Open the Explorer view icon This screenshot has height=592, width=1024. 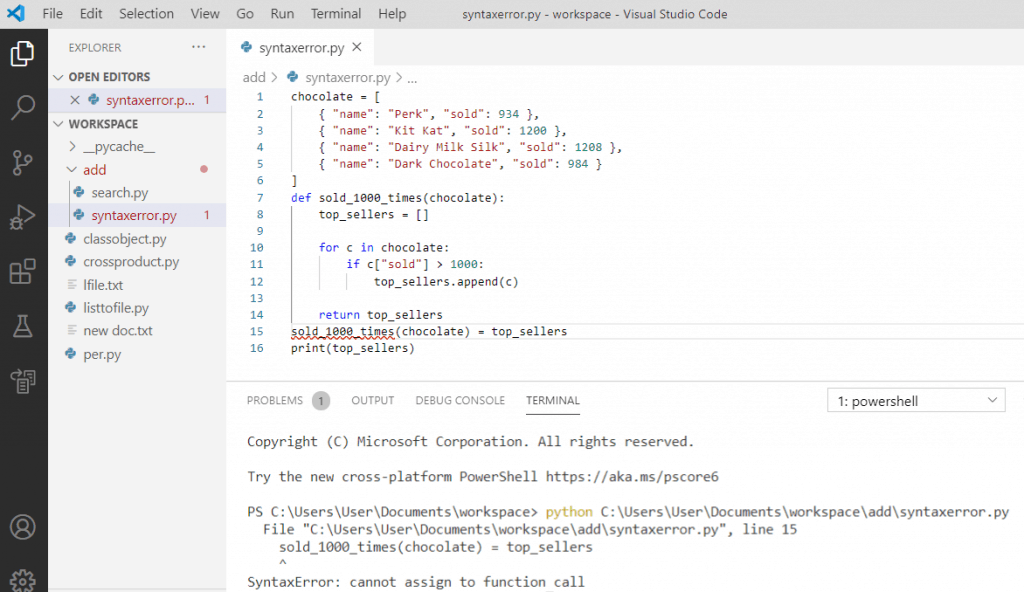[22, 54]
